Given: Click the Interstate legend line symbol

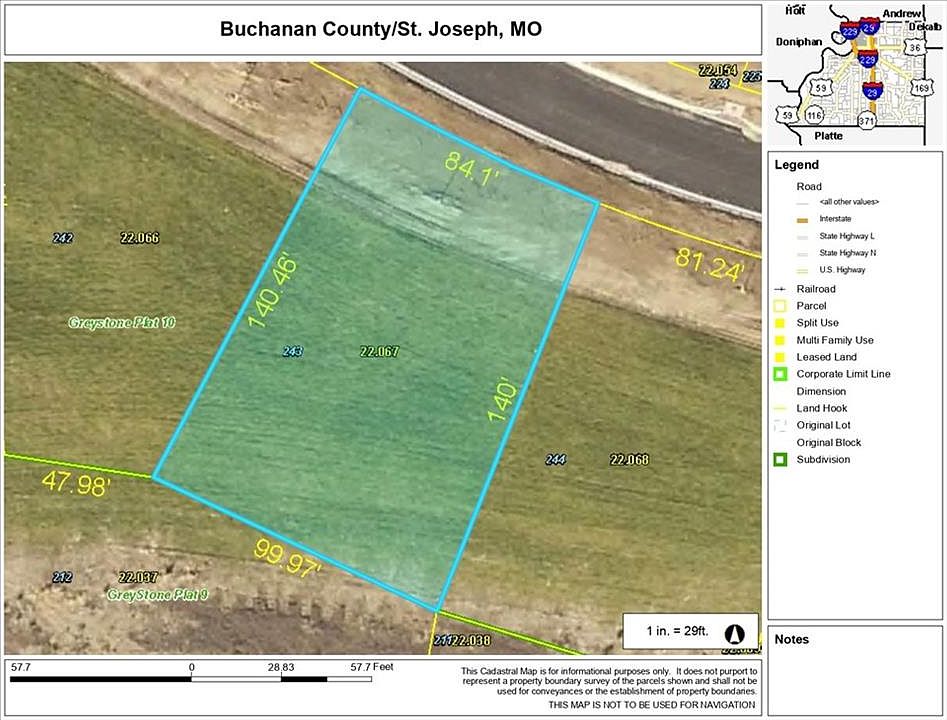Looking at the screenshot, I should point(803,220).
